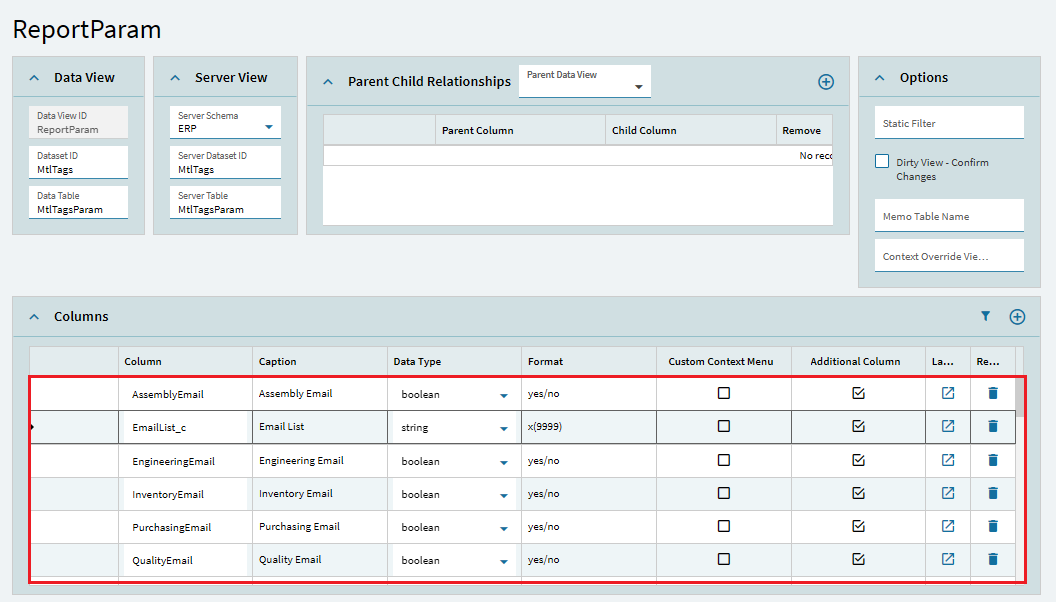The image size is (1056, 602).
Task: Check Custom Context Menu for EmailList_c
Action: click(723, 426)
